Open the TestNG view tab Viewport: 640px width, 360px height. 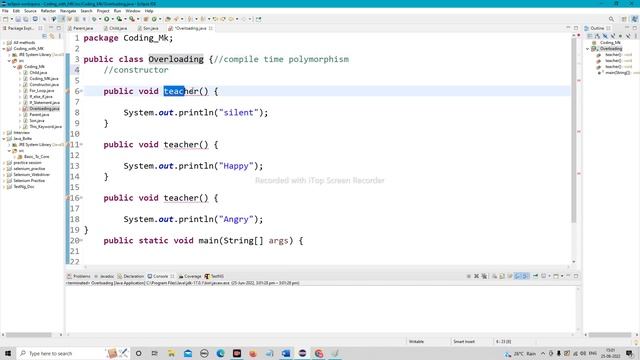tap(214, 276)
